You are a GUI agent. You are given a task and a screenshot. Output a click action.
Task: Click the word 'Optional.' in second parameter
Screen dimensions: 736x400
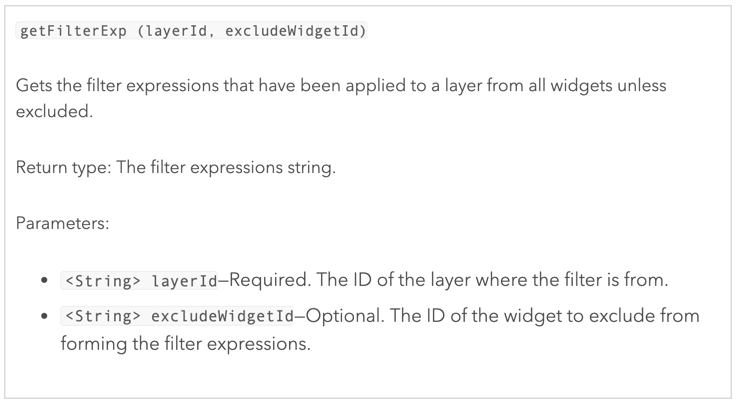[345, 315]
